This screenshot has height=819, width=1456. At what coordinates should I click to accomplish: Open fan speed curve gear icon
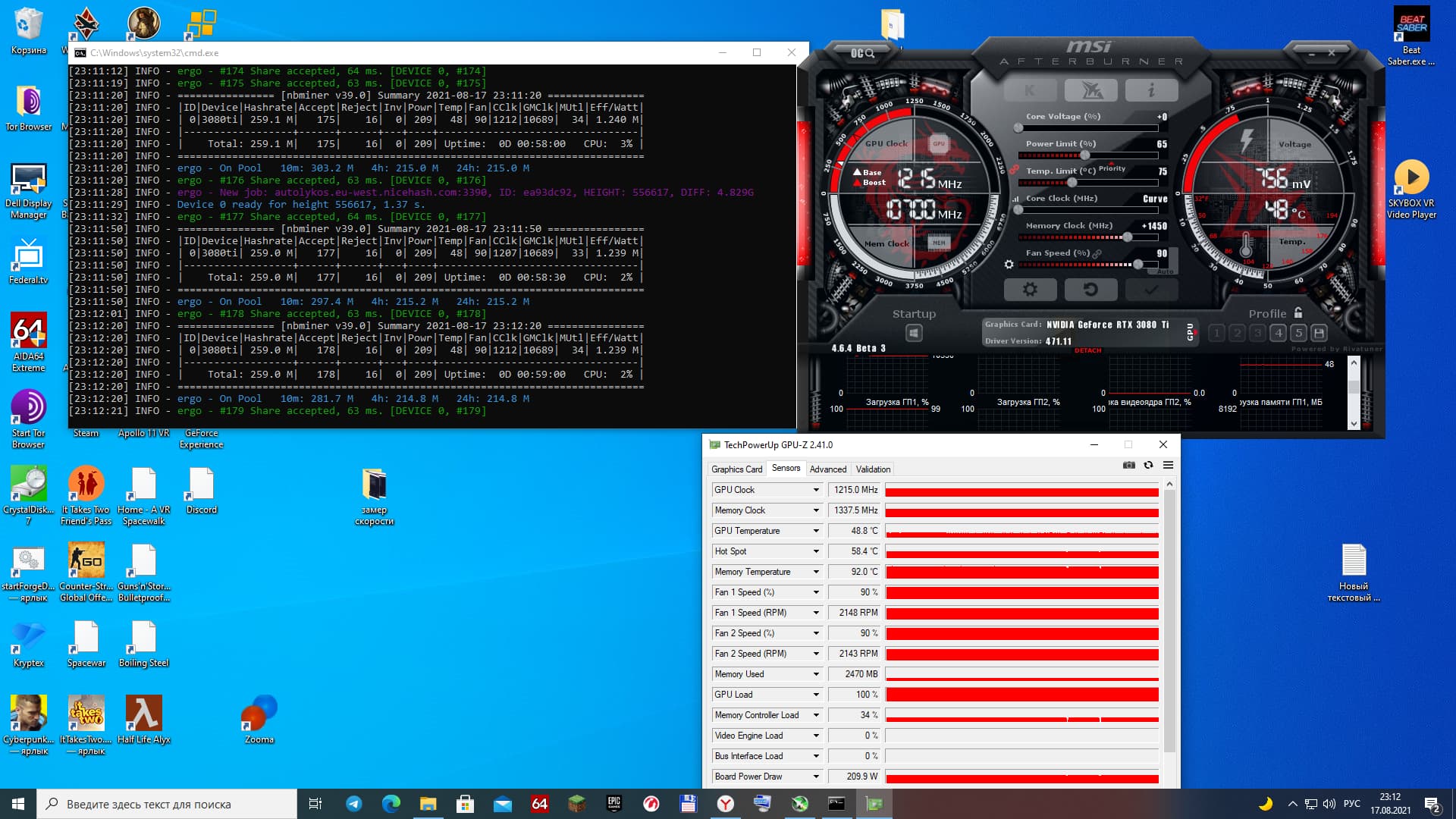[x=1009, y=265]
